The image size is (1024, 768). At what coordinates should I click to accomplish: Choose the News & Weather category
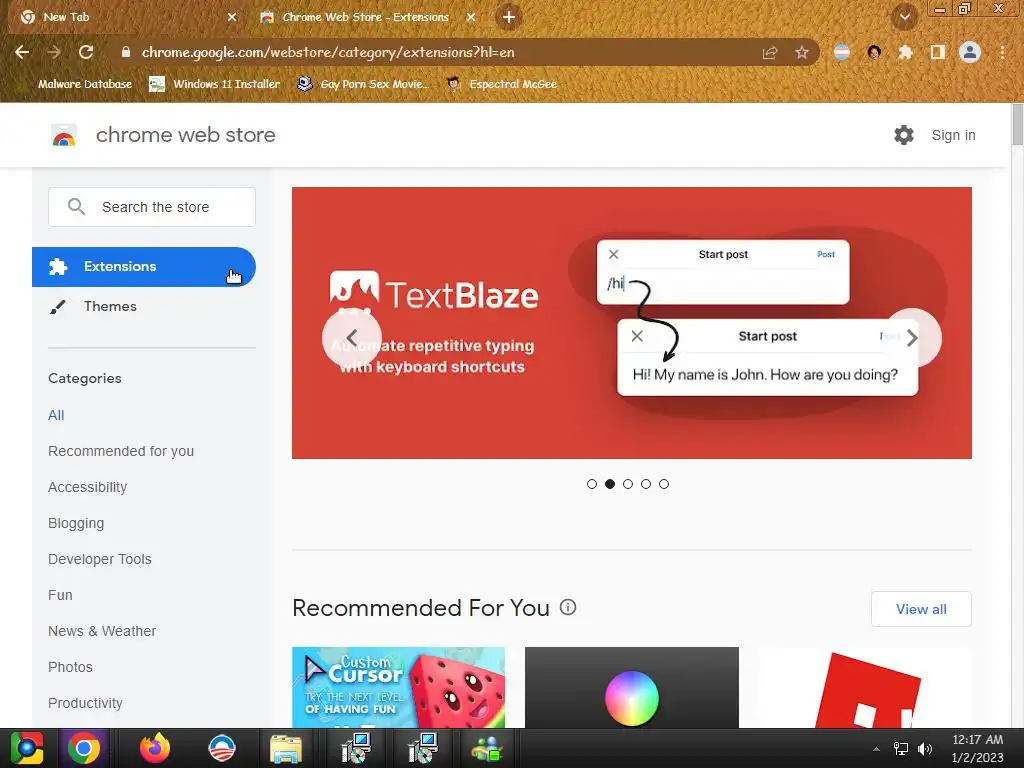tap(102, 631)
